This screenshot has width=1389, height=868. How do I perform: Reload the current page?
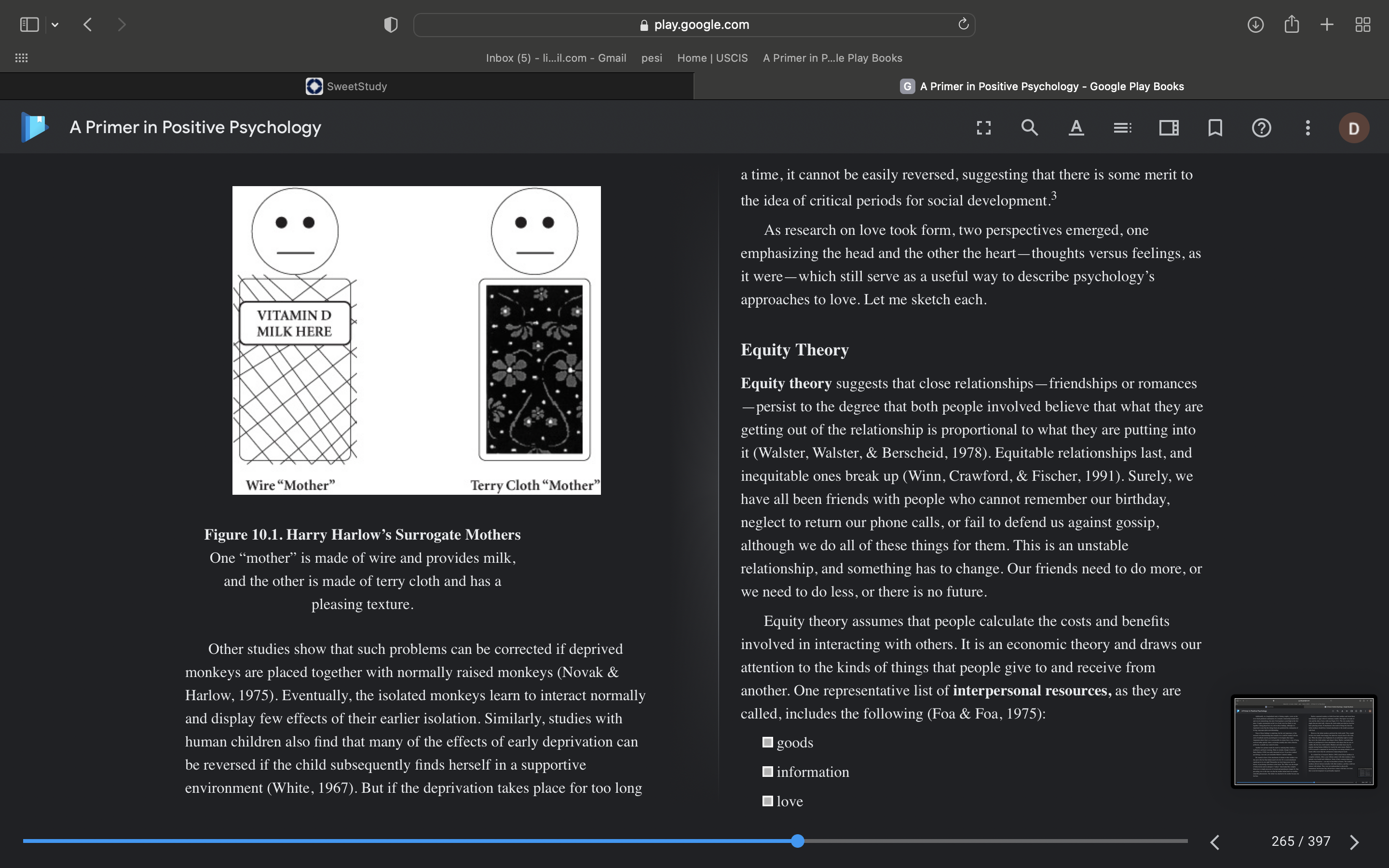coord(963,24)
